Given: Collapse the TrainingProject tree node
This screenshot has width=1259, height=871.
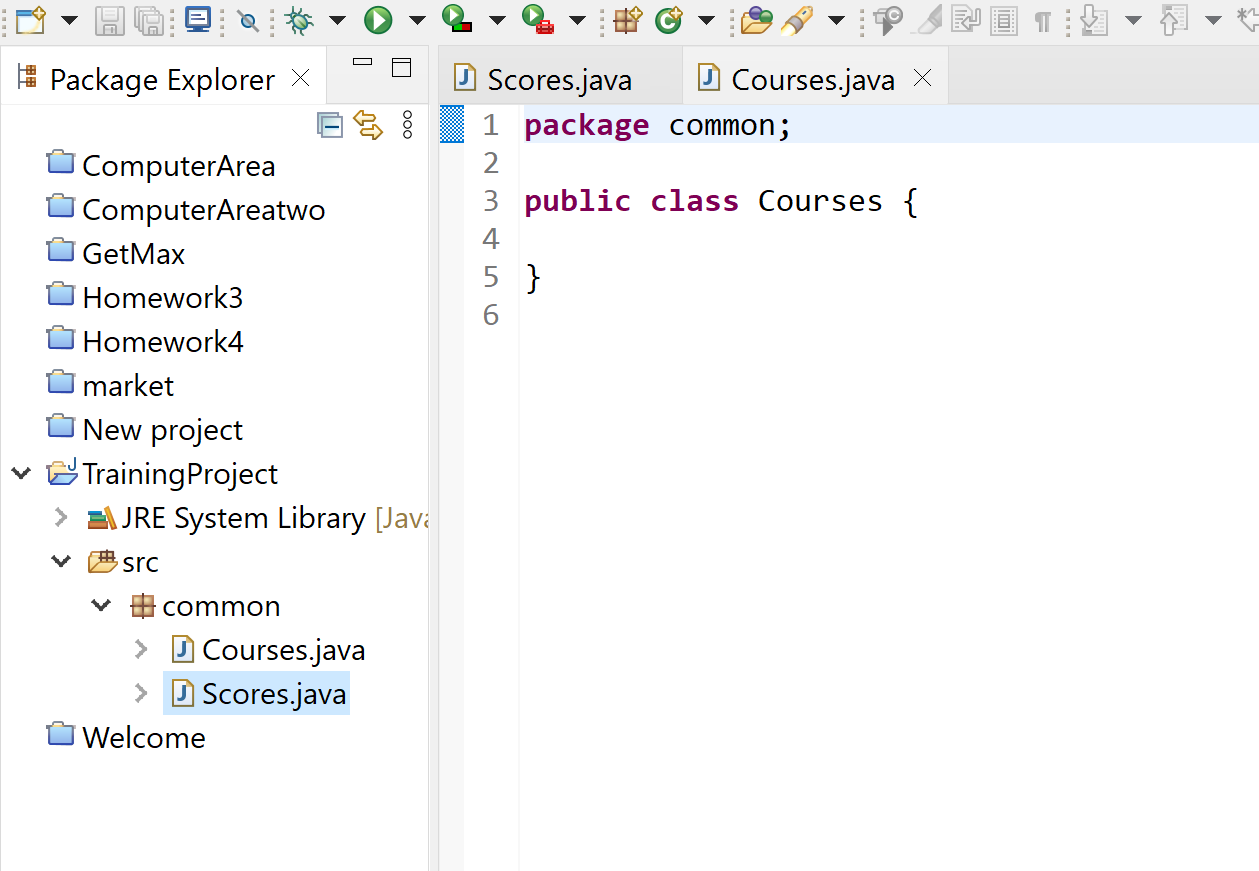Looking at the screenshot, I should [x=21, y=473].
